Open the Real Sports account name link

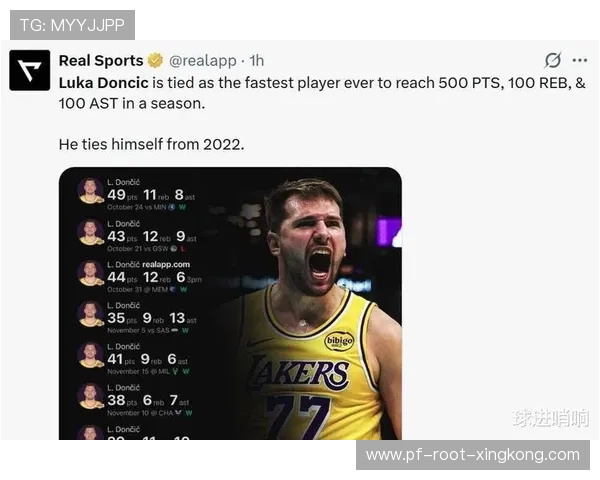pyautogui.click(x=100, y=60)
